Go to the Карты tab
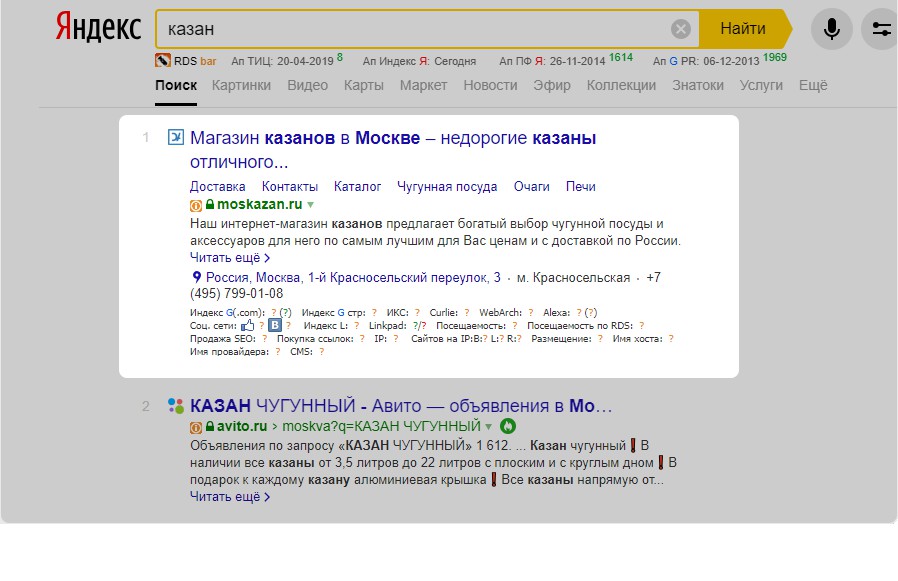Viewport: 898px width, 581px height. (x=364, y=85)
